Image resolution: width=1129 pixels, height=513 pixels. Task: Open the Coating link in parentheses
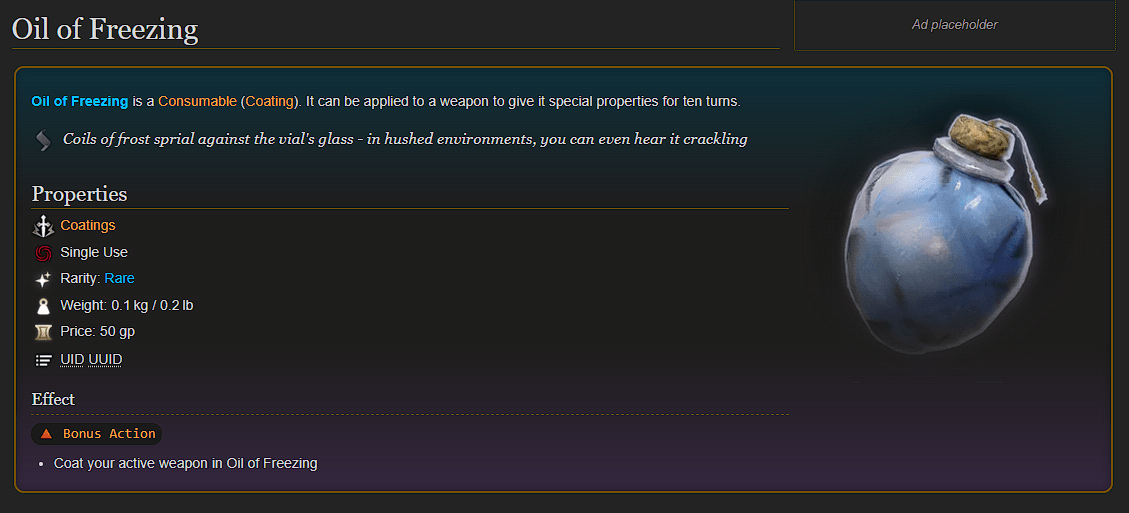tap(269, 102)
